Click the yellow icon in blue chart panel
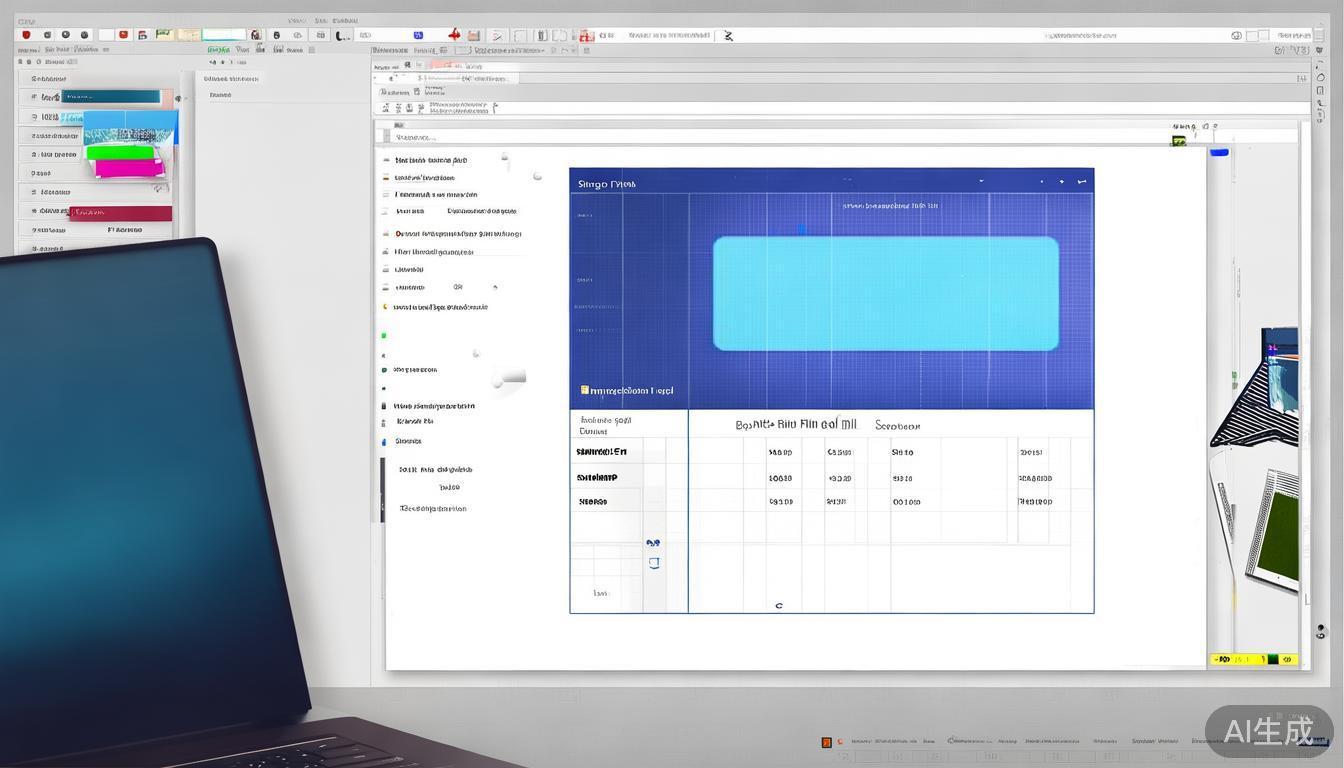 [585, 390]
